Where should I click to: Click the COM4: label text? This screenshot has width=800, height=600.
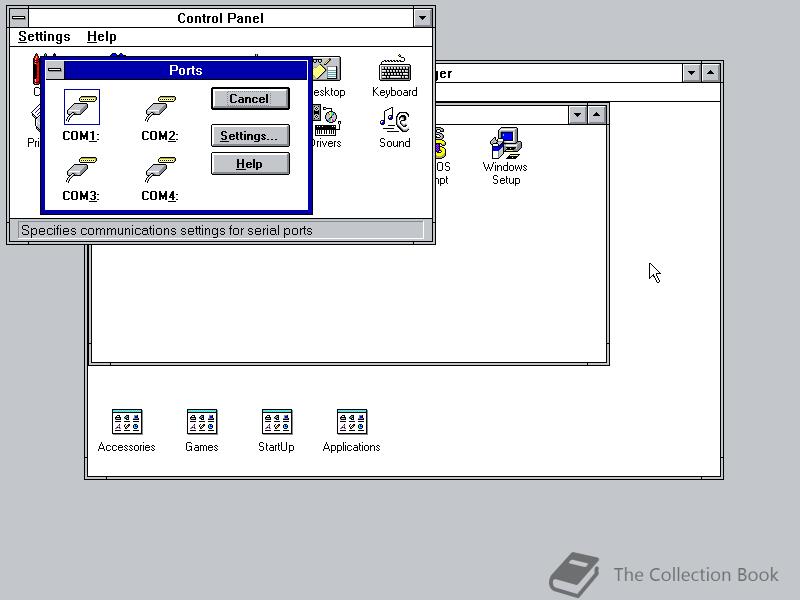tap(160, 196)
